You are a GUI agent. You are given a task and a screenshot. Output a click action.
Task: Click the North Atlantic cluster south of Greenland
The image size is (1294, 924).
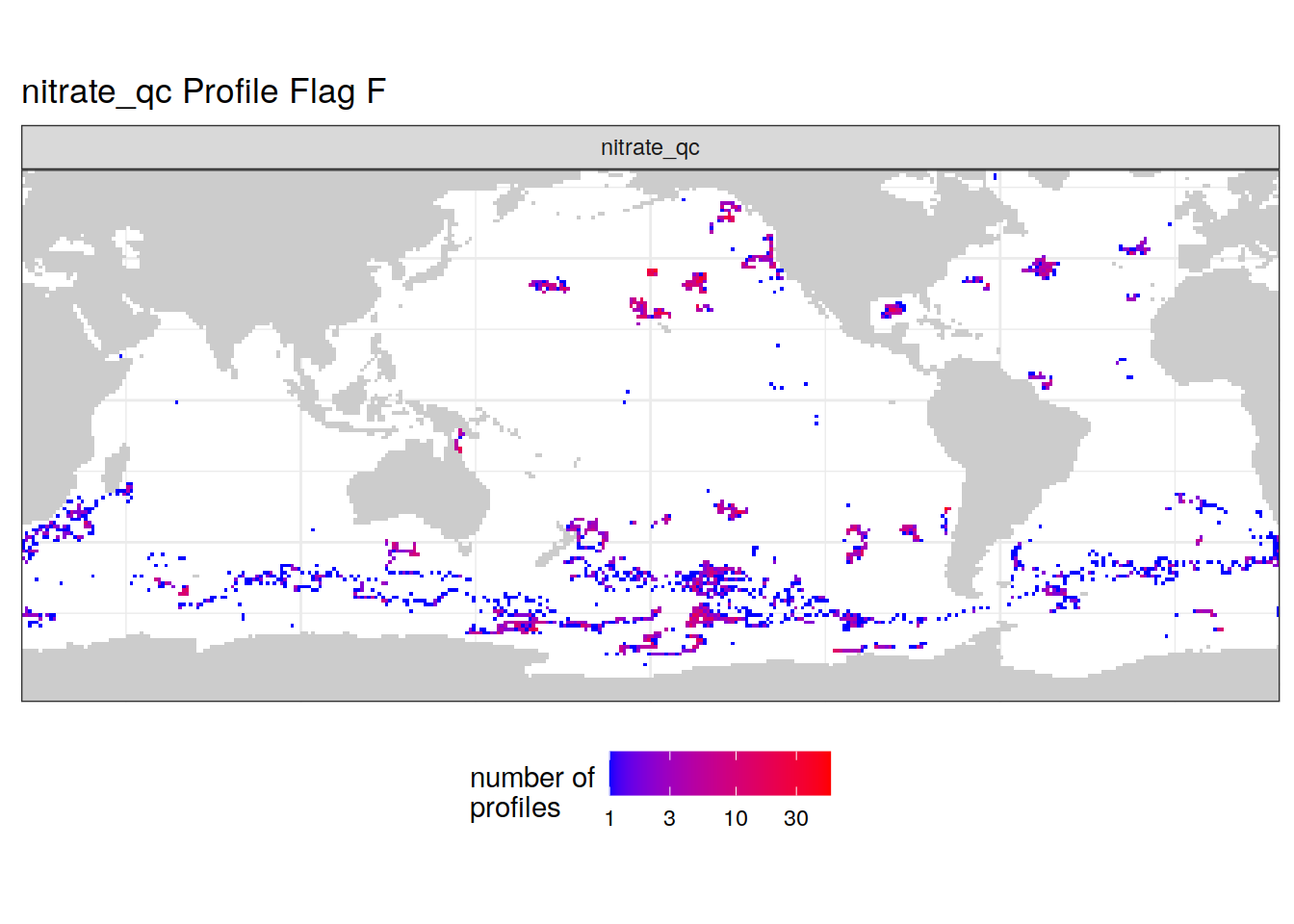[1041, 267]
